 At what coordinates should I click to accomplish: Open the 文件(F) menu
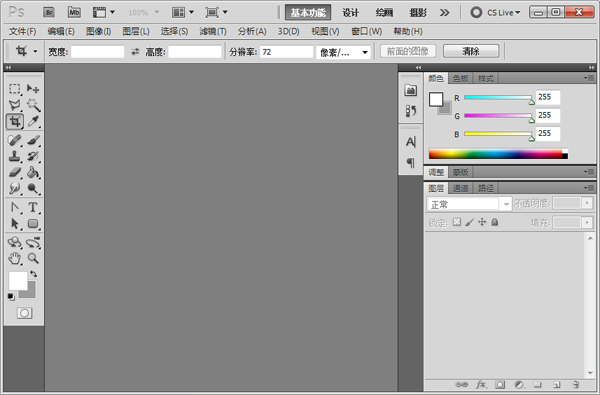tap(23, 31)
